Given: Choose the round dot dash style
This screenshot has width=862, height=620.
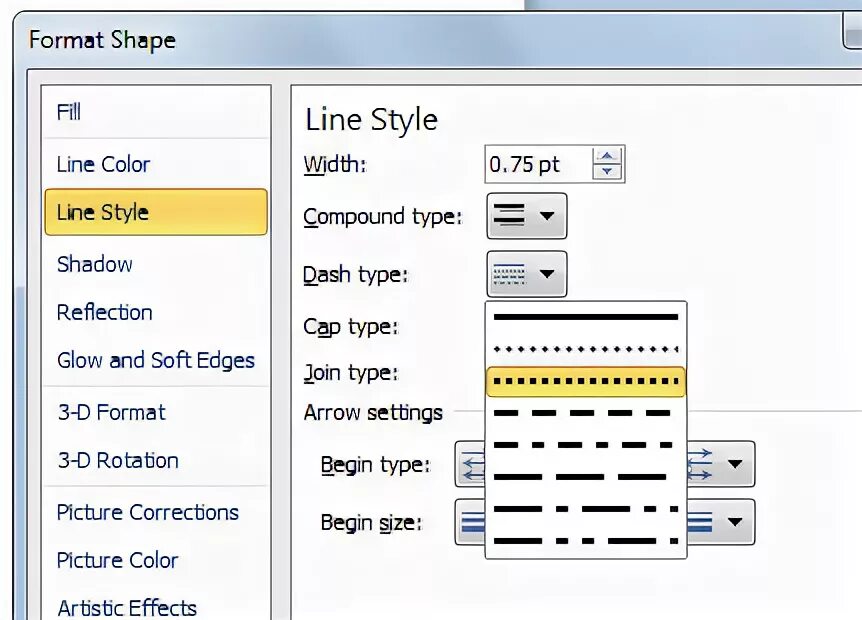Looking at the screenshot, I should point(585,349).
